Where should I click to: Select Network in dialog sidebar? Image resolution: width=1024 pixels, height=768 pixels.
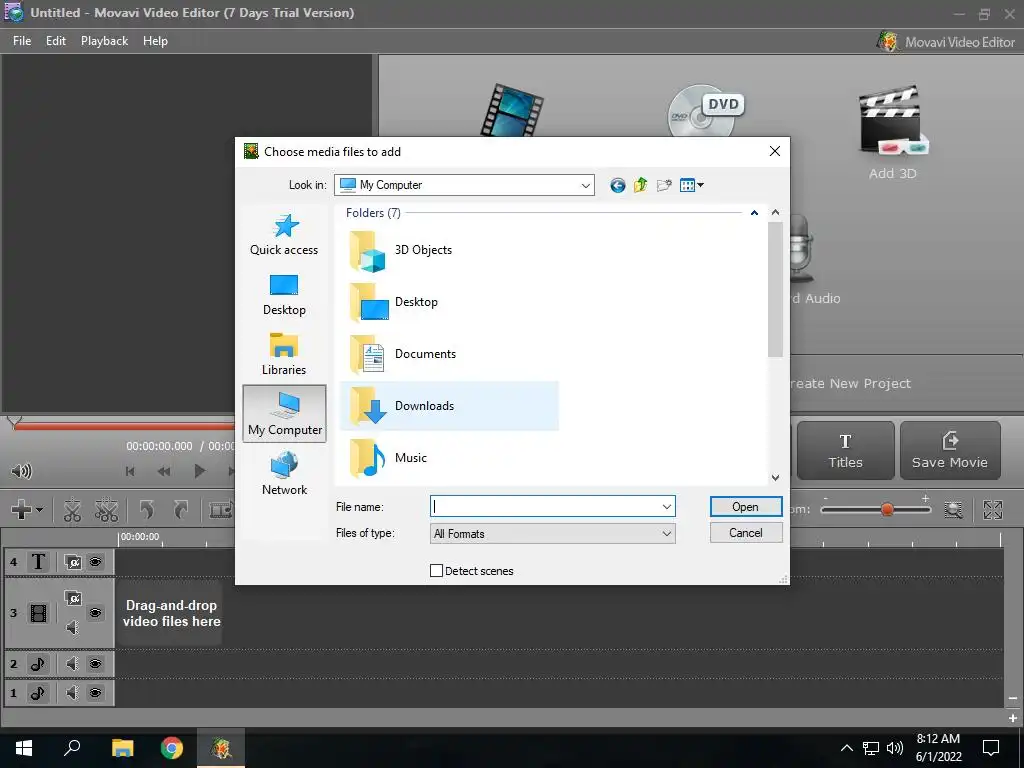tap(284, 474)
